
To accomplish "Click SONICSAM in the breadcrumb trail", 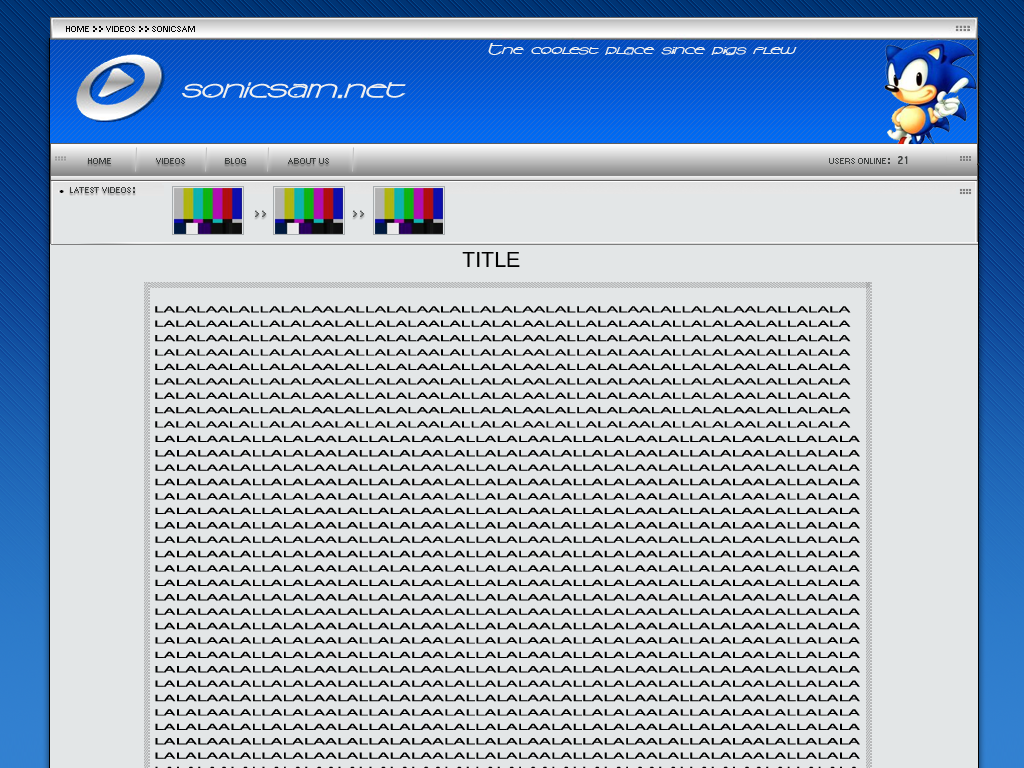I will tap(173, 29).
